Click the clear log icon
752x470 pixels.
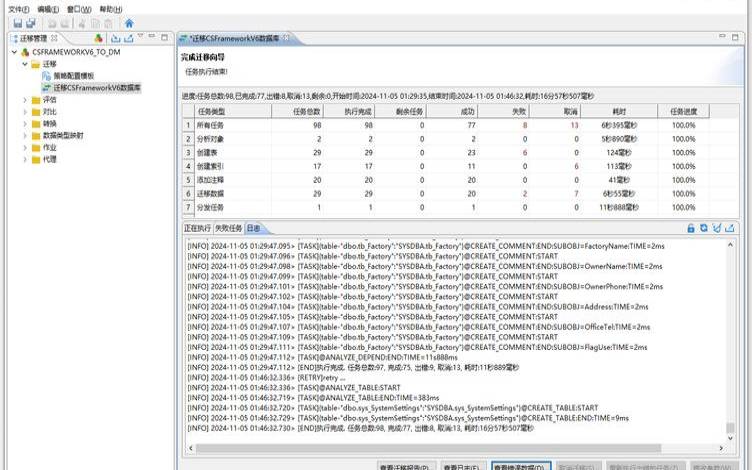click(717, 228)
